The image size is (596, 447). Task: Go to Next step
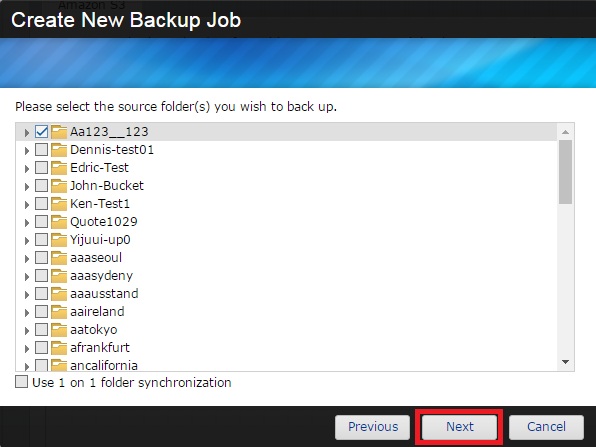[x=460, y=426]
